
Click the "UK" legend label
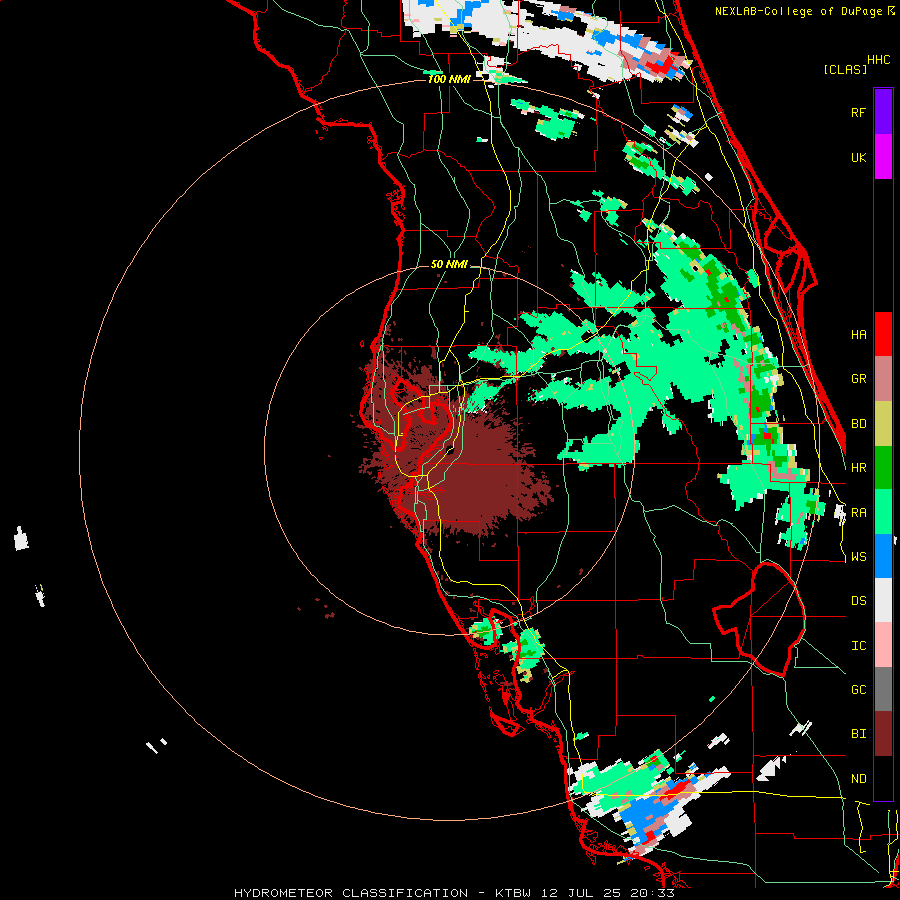tap(858, 158)
